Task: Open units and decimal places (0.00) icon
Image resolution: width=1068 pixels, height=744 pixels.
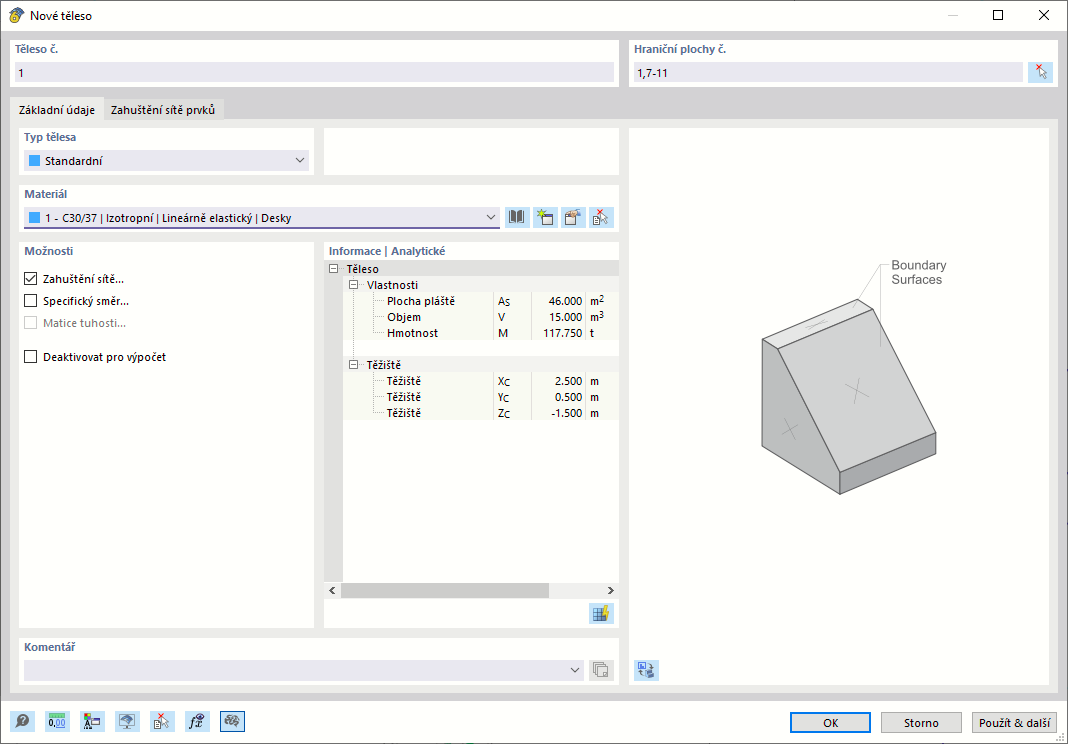Action: pos(57,722)
